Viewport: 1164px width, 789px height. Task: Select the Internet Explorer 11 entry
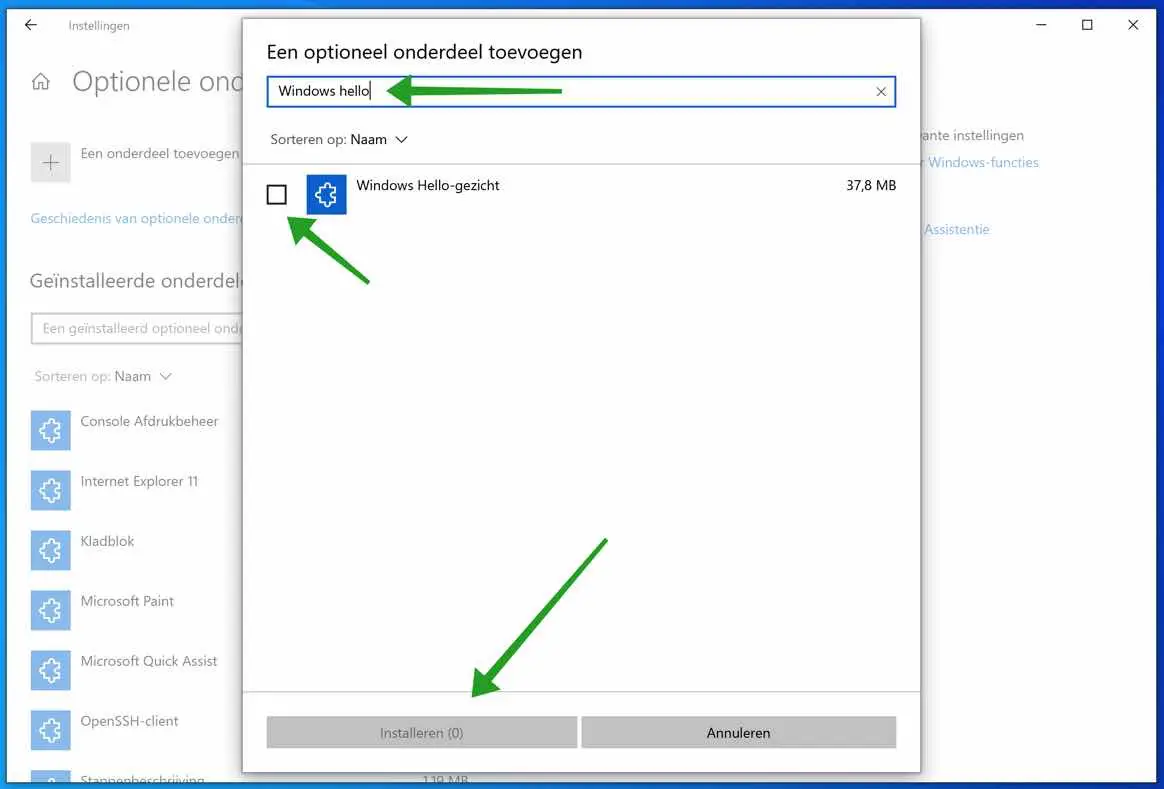pos(139,481)
